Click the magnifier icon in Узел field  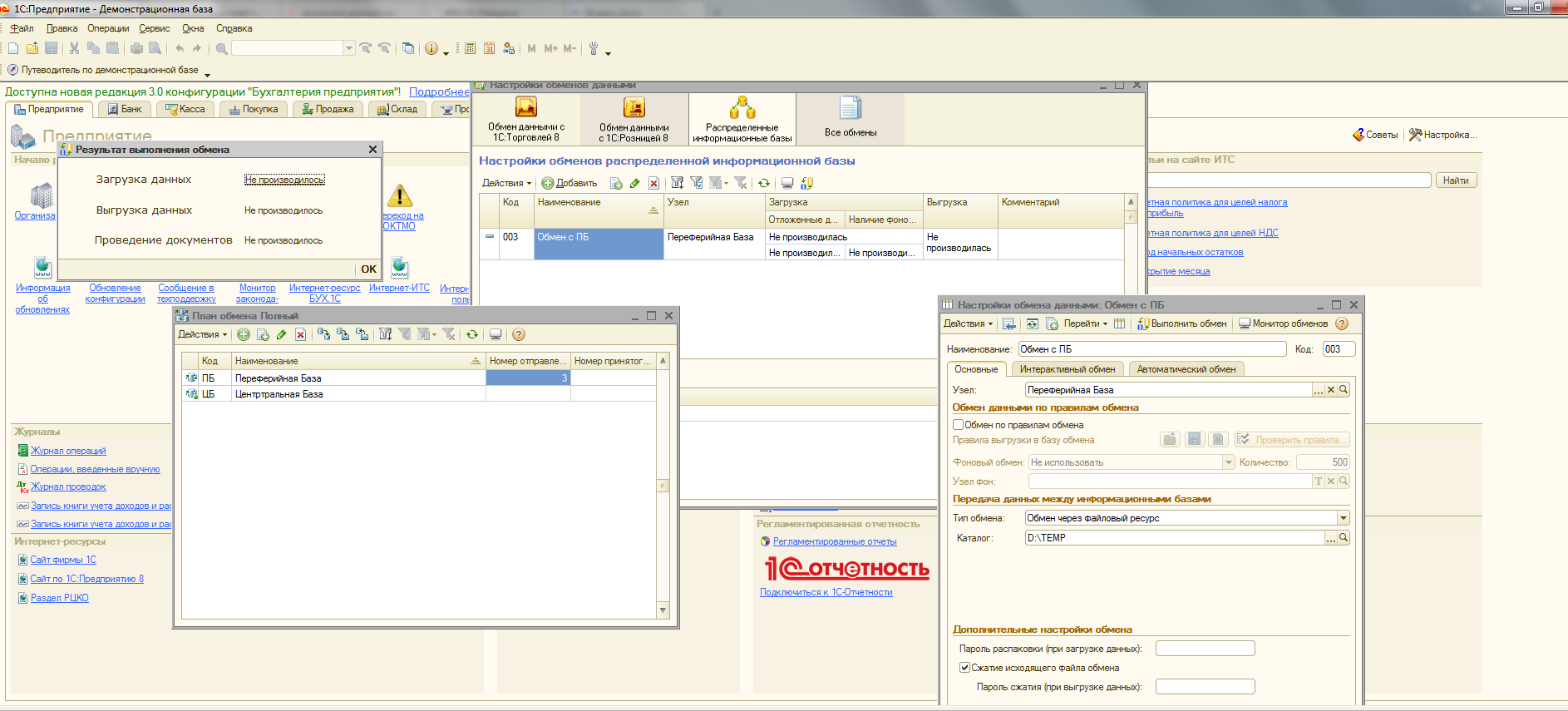coord(1344,389)
